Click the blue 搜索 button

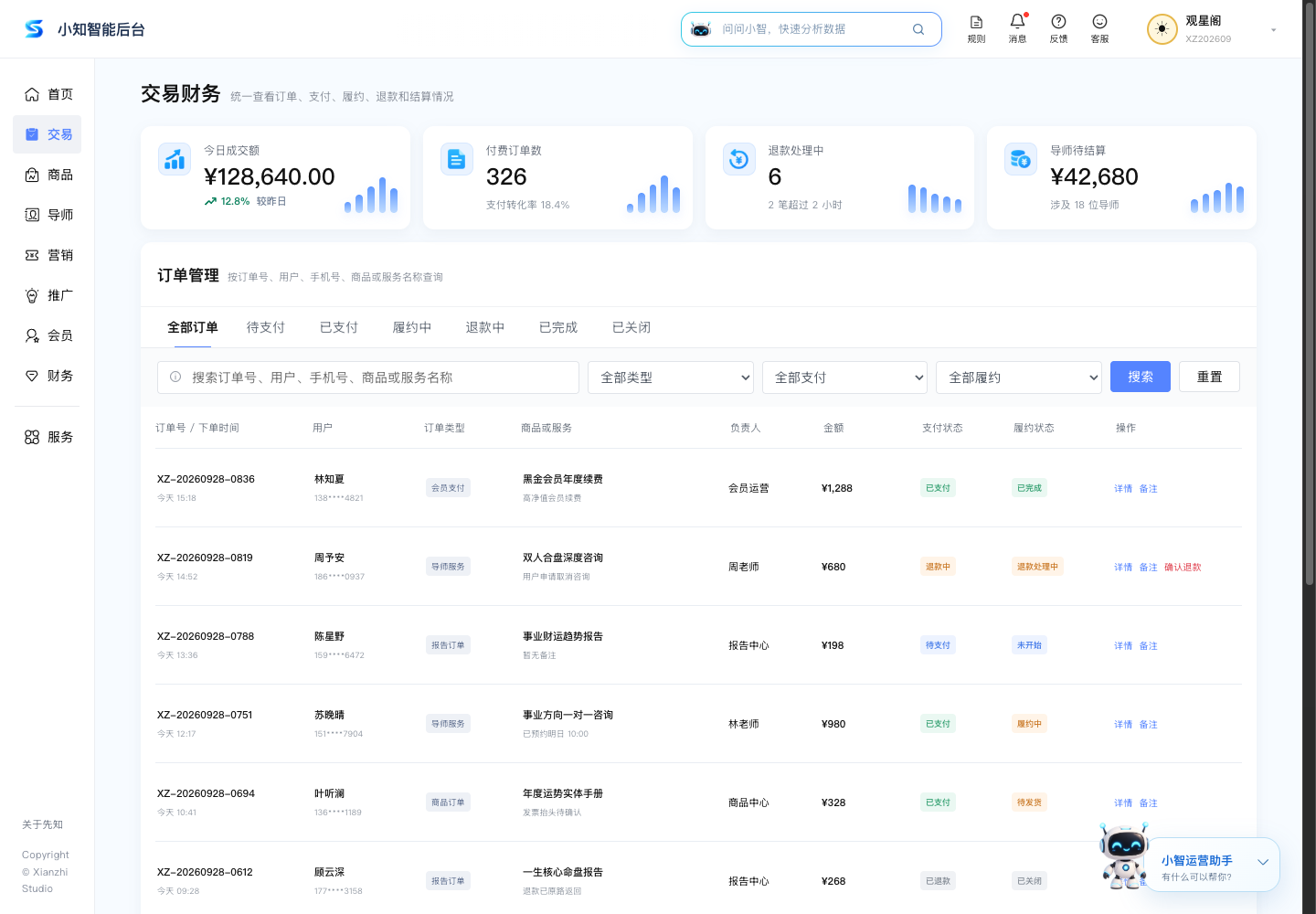[x=1141, y=377]
